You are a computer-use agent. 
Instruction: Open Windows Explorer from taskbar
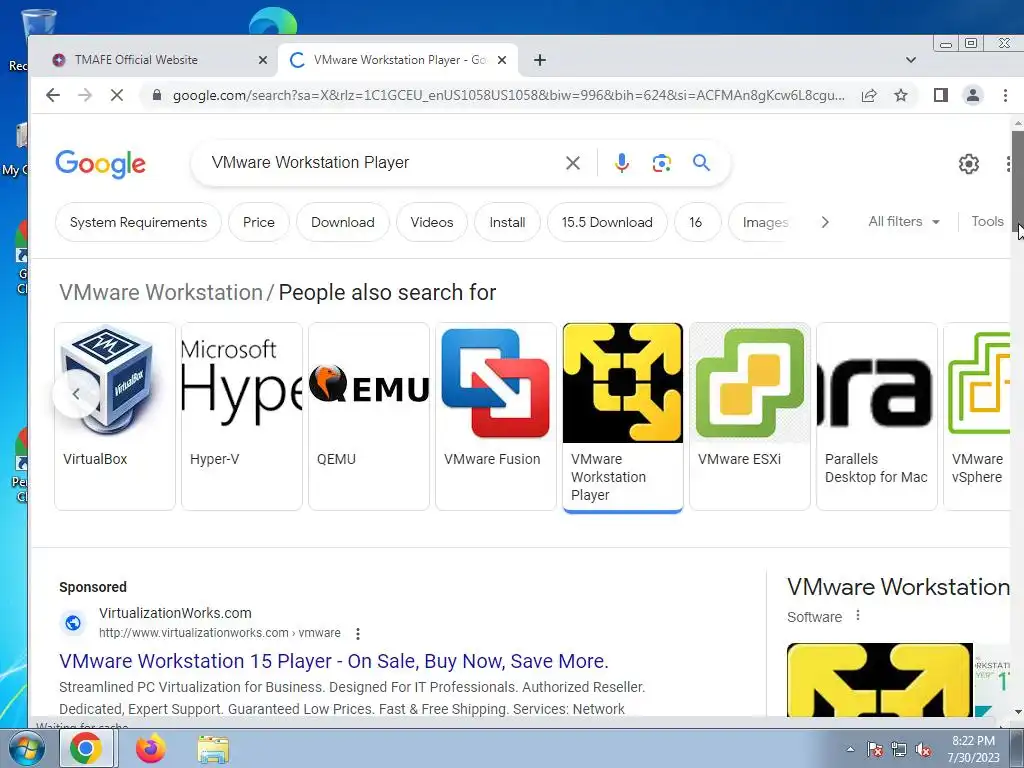point(213,749)
